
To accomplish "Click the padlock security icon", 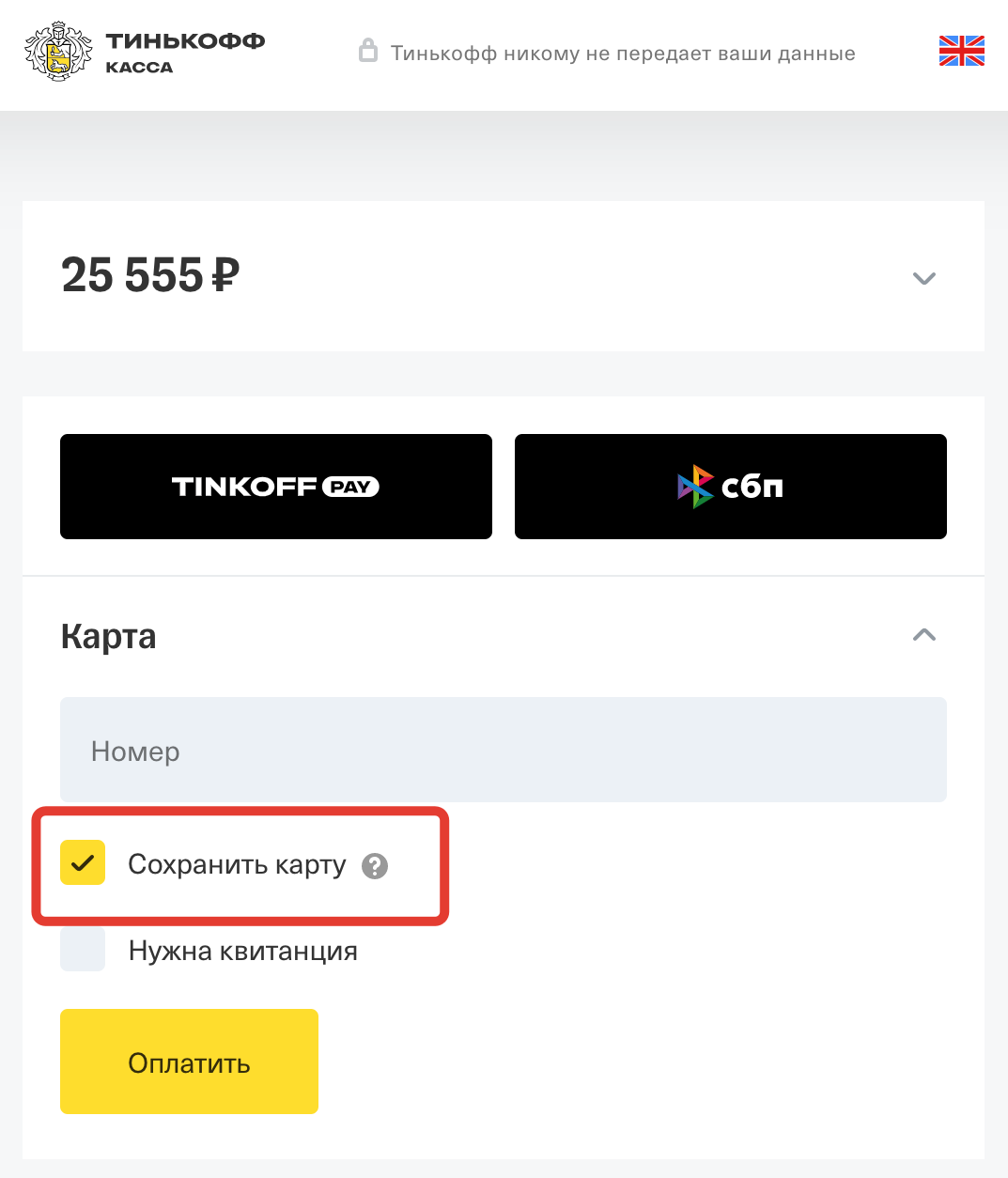I will (368, 50).
